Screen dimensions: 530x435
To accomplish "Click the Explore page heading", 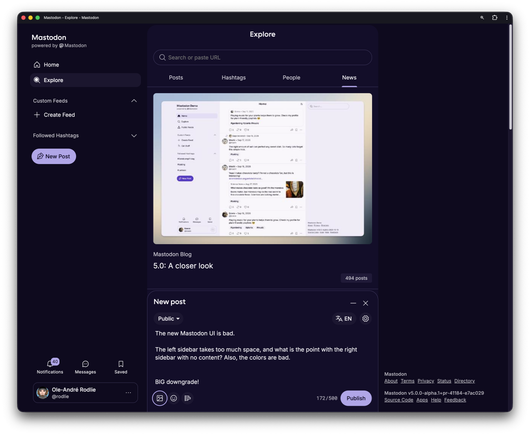I will [x=262, y=34].
